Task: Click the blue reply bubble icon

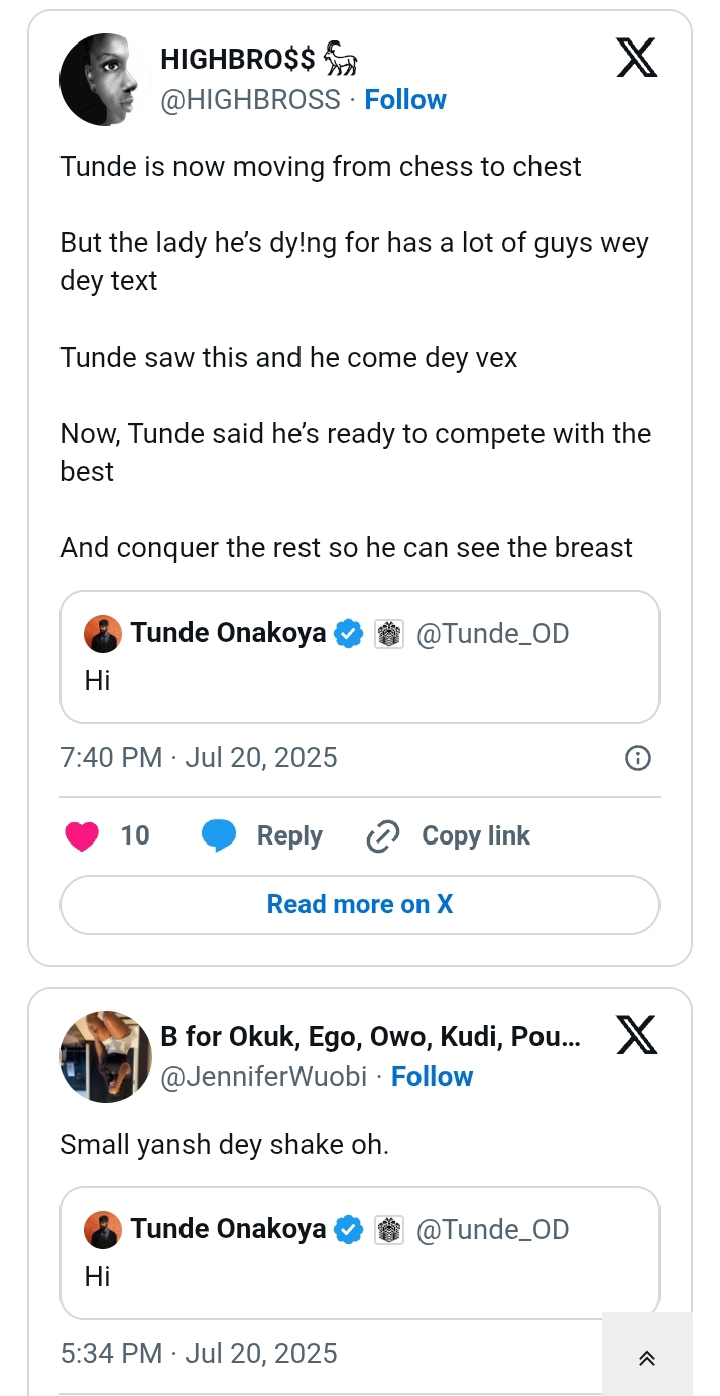Action: [219, 836]
